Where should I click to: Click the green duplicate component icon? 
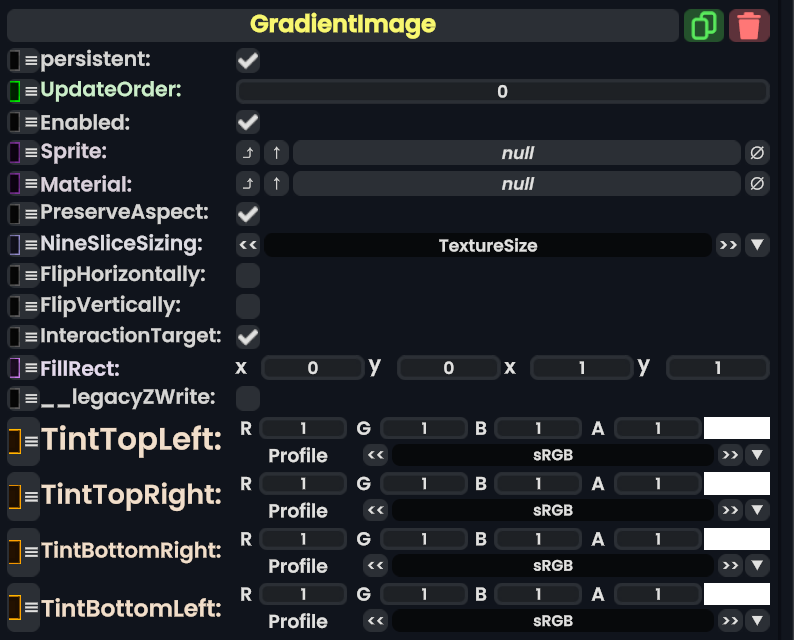tap(704, 25)
